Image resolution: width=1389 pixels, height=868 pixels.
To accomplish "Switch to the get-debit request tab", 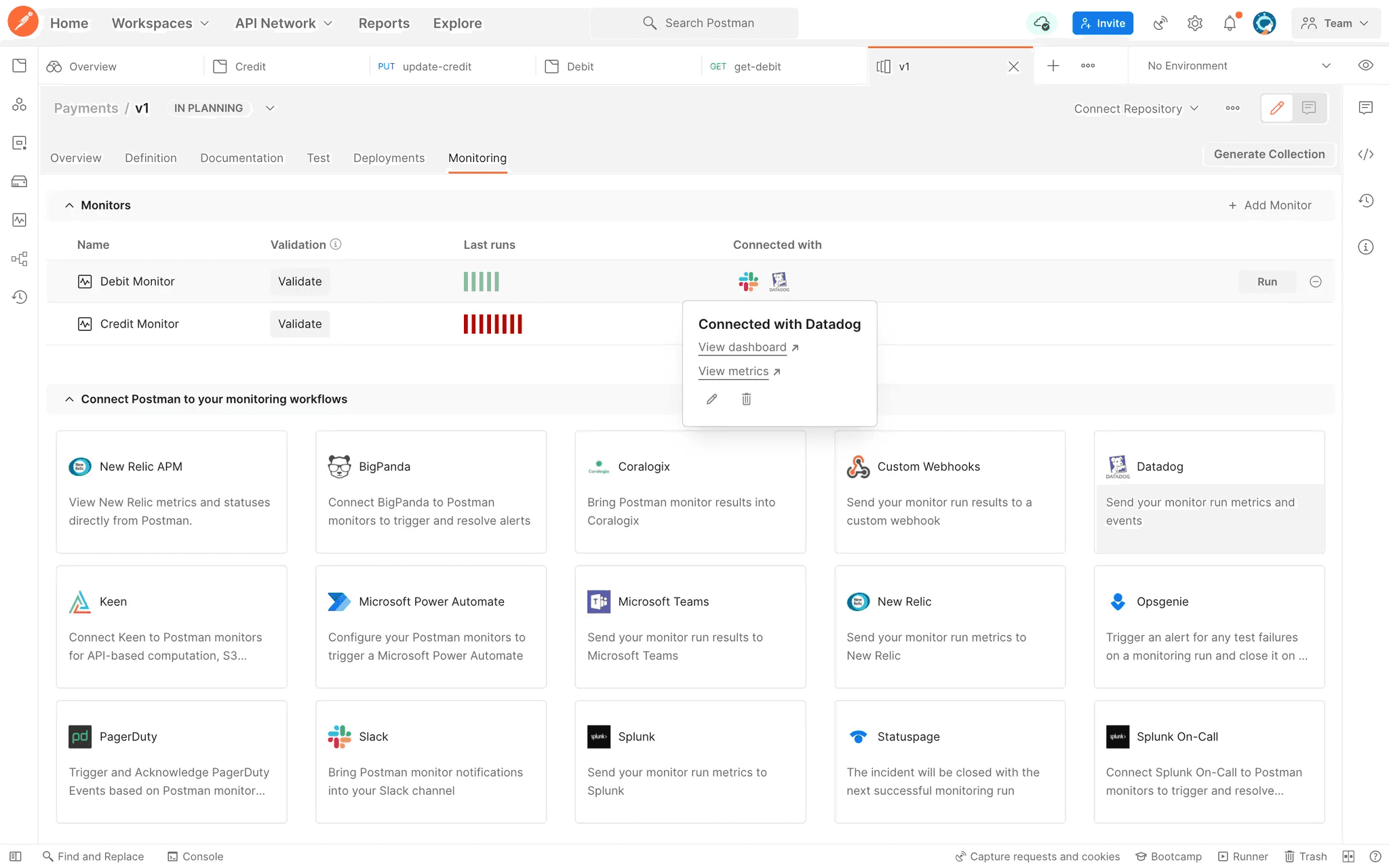I will 785,66.
